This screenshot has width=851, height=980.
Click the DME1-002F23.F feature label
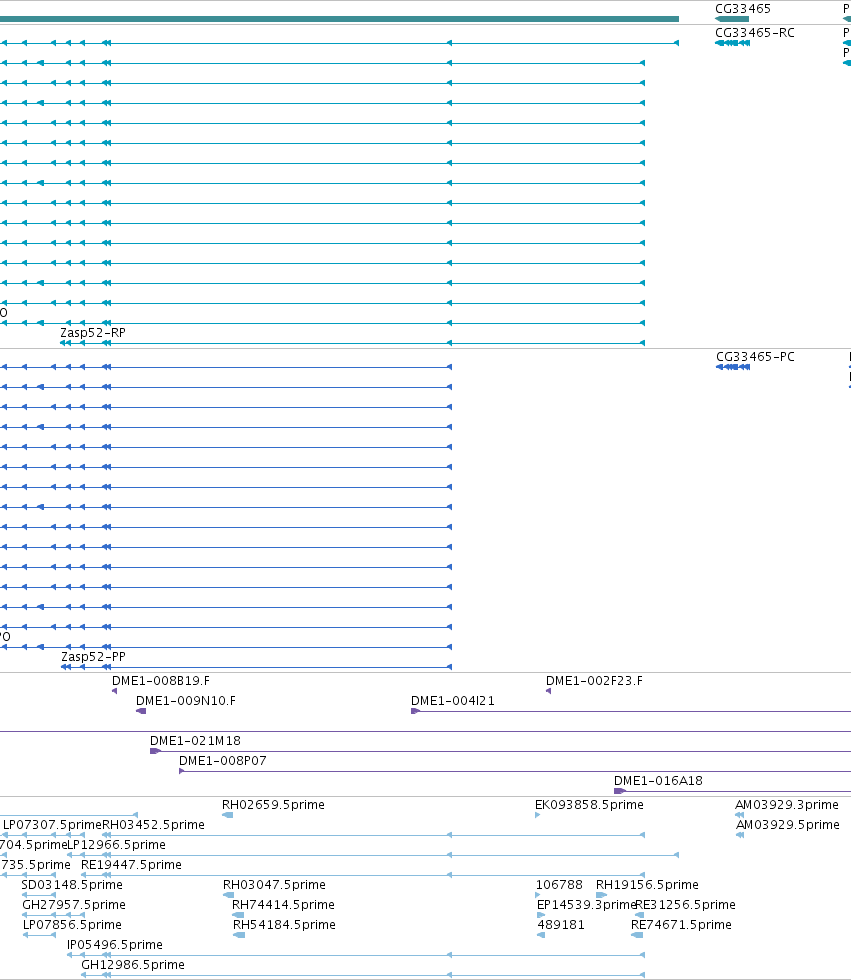[594, 681]
